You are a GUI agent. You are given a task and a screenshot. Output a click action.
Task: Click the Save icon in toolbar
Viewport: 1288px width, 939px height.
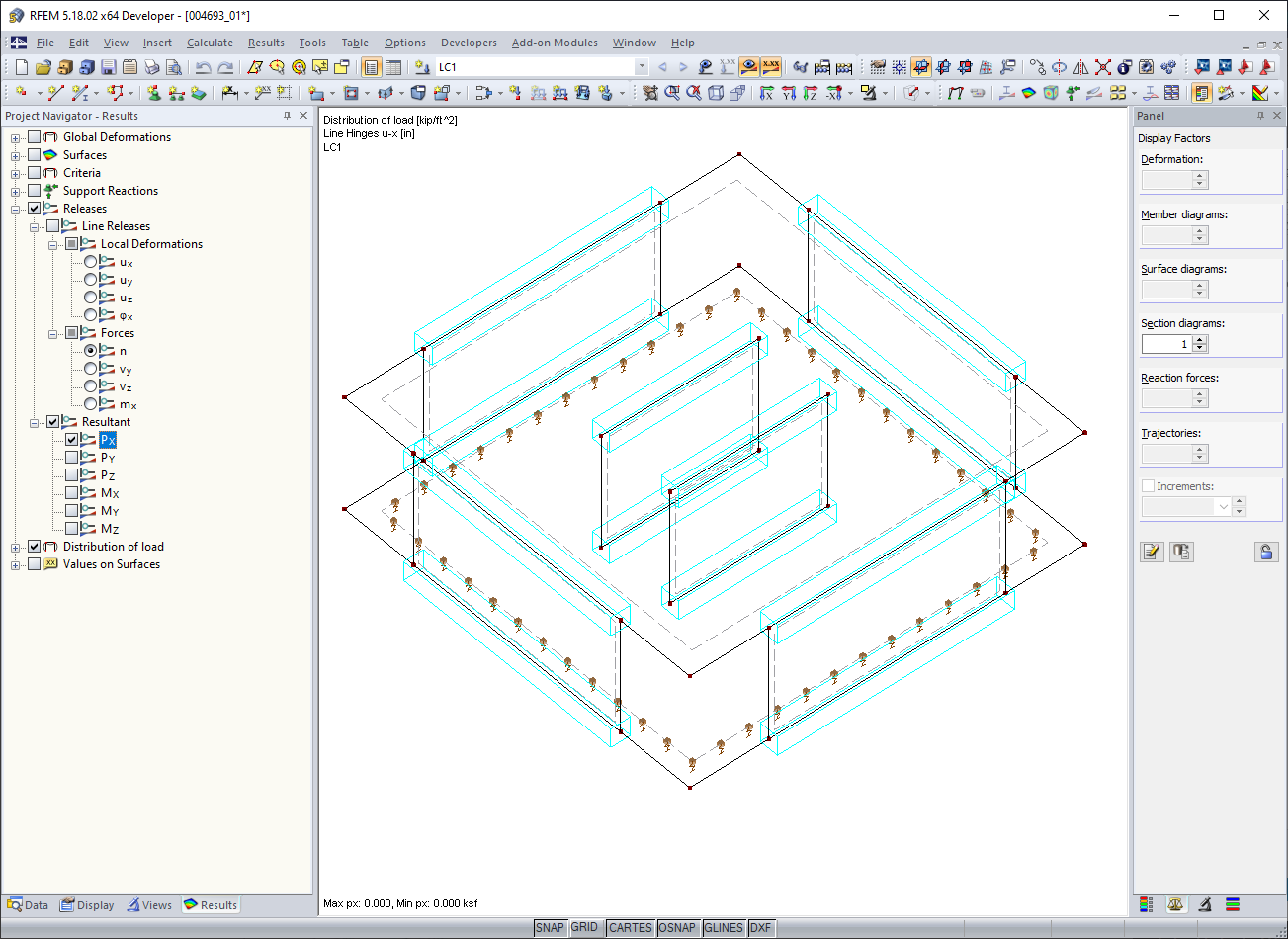tap(108, 67)
